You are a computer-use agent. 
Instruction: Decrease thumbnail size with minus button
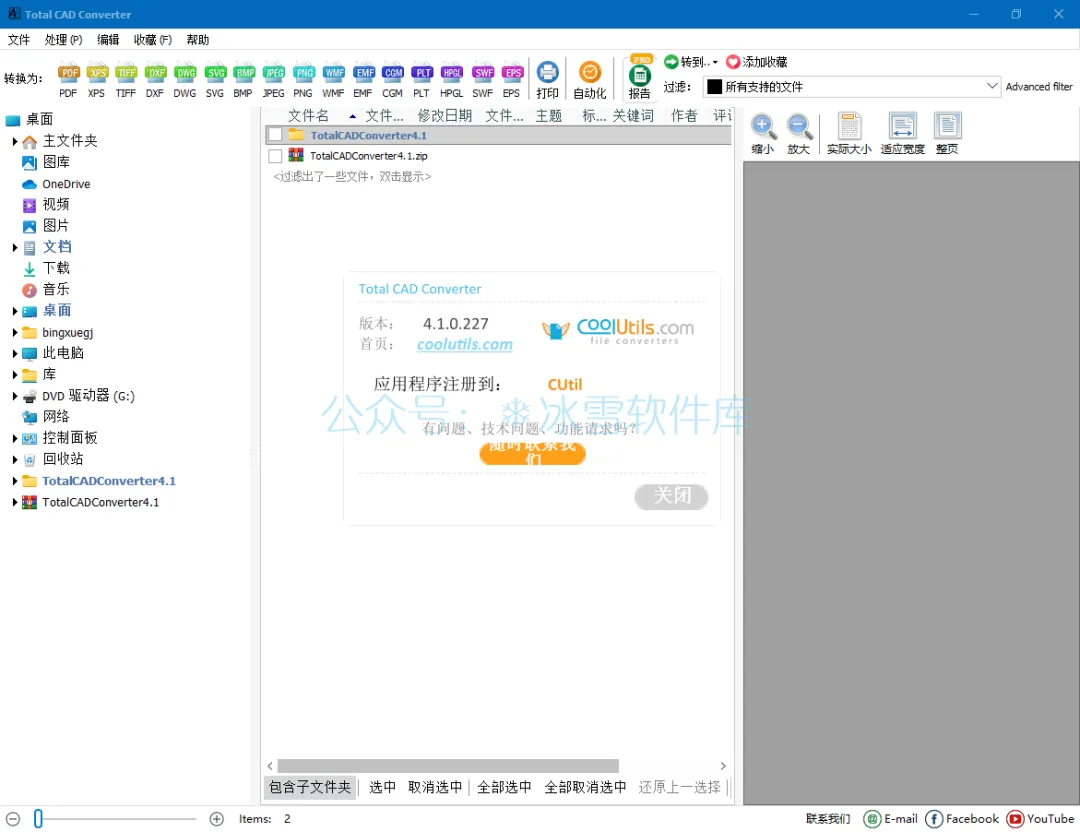13,819
